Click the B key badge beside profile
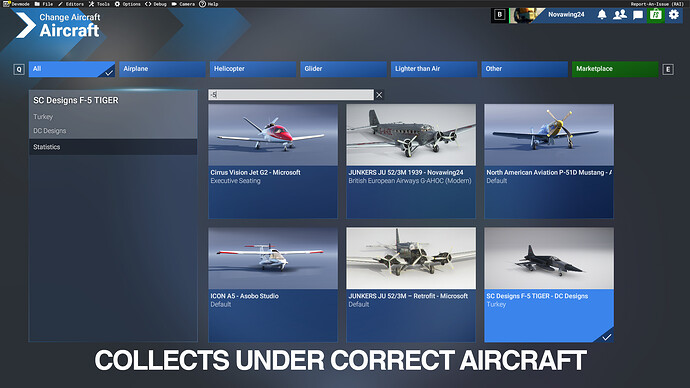The height and width of the screenshot is (388, 690). (x=499, y=15)
